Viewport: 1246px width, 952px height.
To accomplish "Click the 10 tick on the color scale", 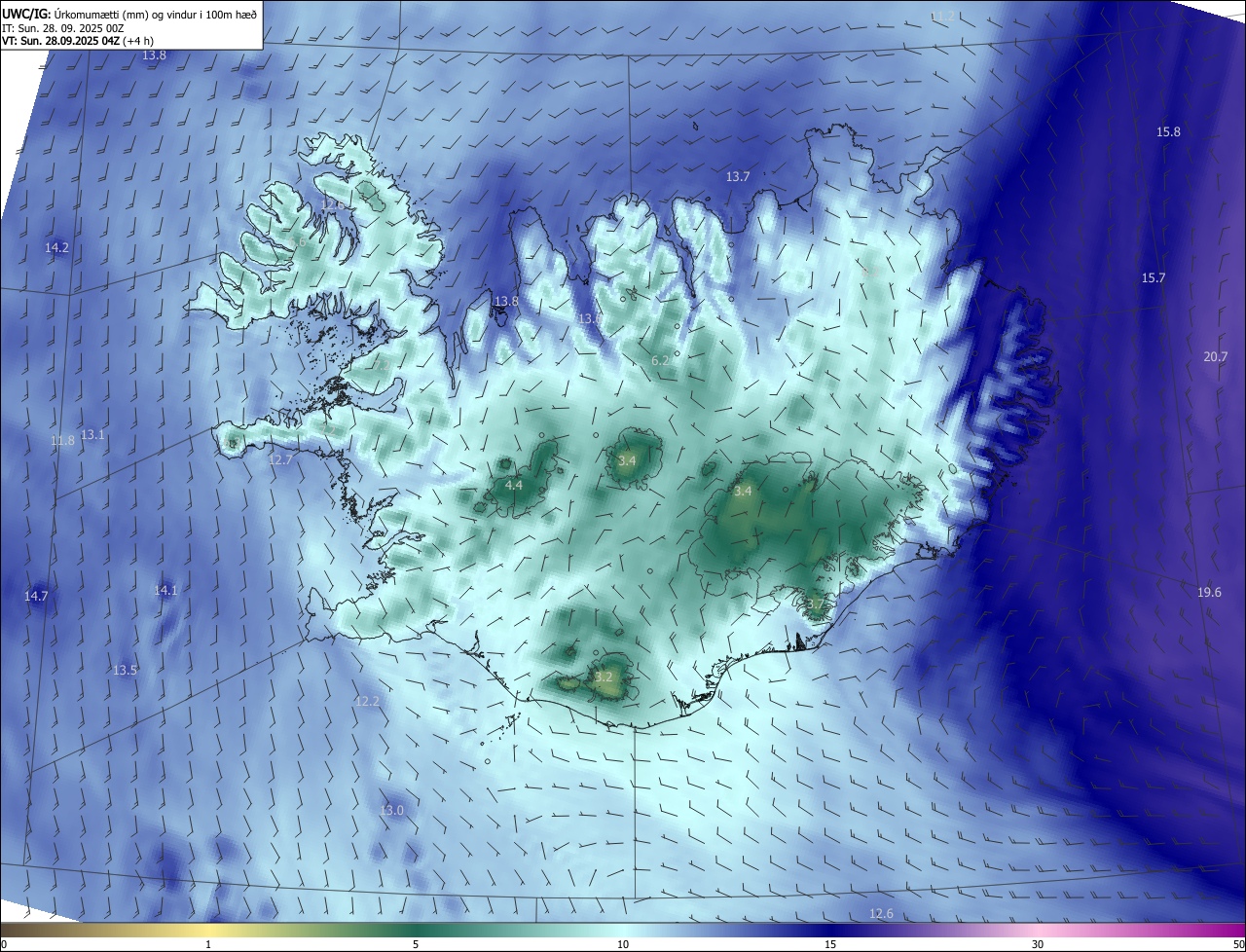I will click(x=623, y=944).
